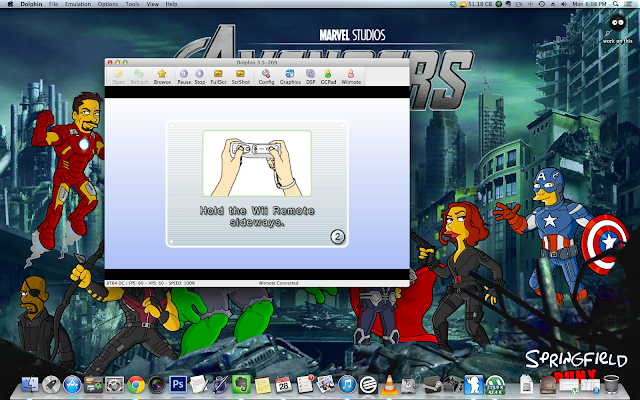The width and height of the screenshot is (640, 400).
Task: Open the Options menu
Action: pos(108,4)
